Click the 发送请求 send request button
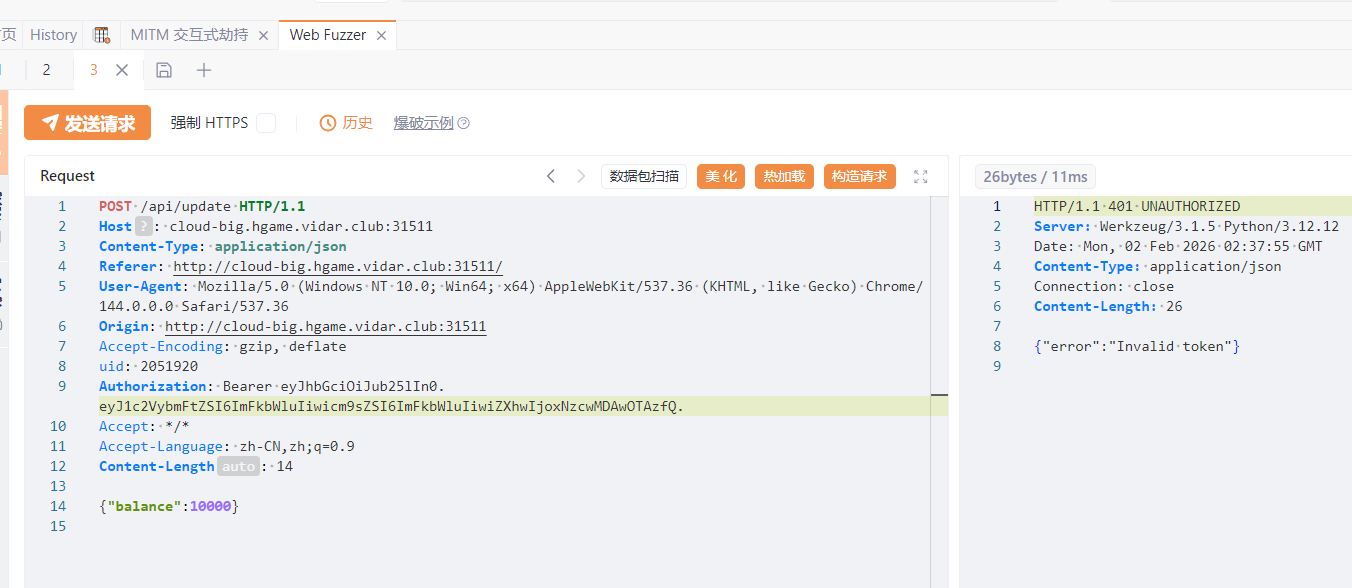Screen dimensions: 1352x588 pos(88,123)
